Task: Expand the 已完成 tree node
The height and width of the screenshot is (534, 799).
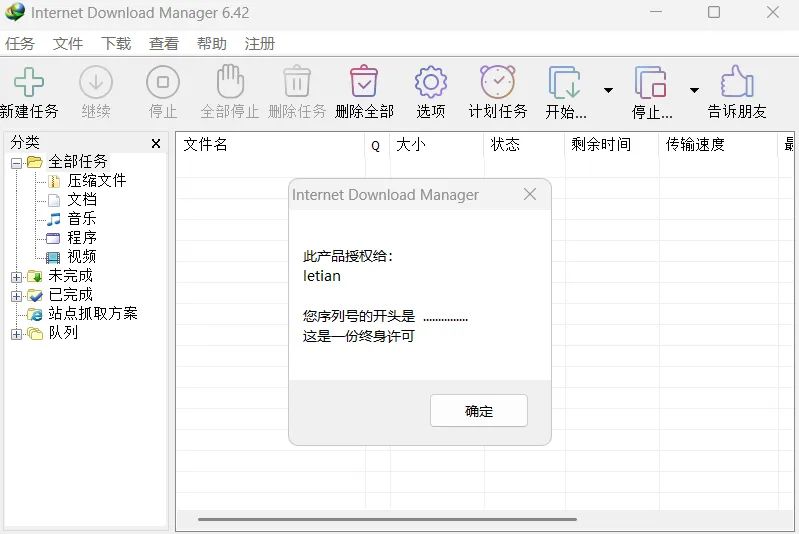Action: tap(16, 296)
